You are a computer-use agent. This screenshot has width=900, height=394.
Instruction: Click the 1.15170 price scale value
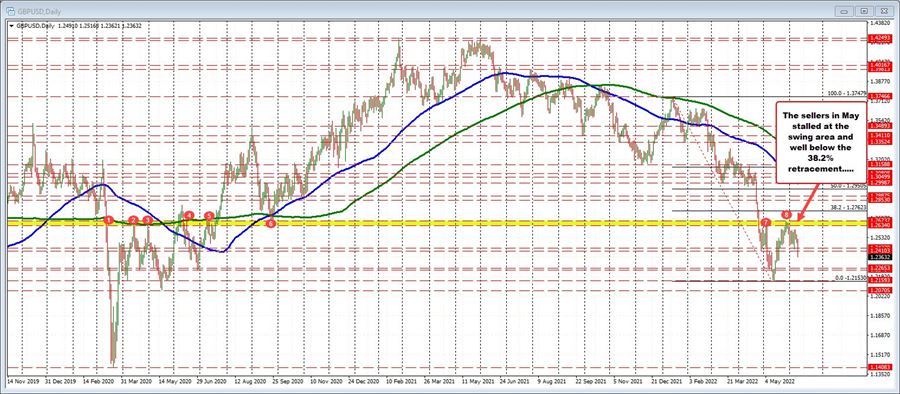tap(879, 354)
